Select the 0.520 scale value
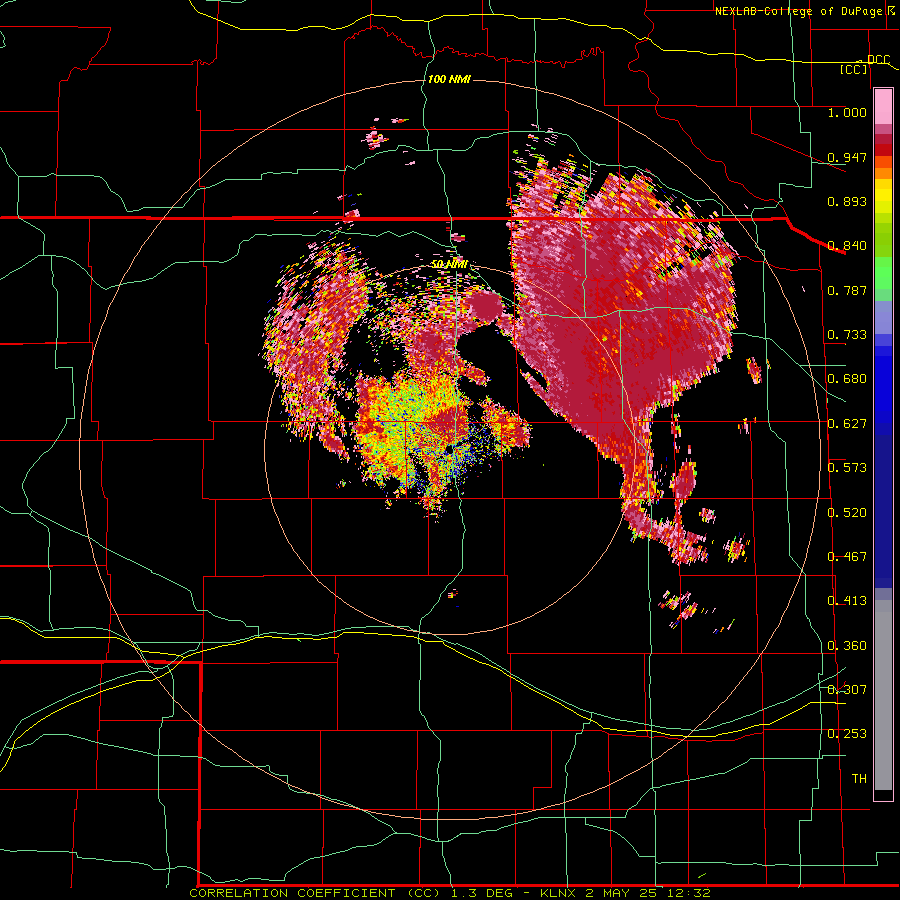This screenshot has width=900, height=900. [847, 513]
